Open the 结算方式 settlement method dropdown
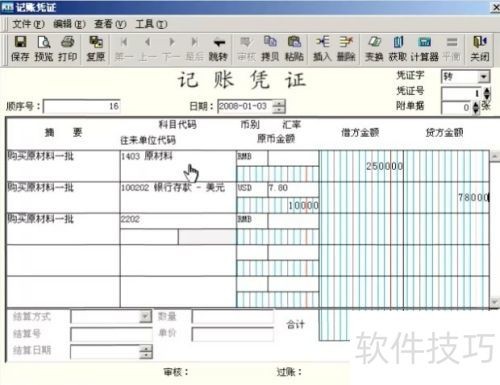The image size is (500, 385). pyautogui.click(x=145, y=316)
